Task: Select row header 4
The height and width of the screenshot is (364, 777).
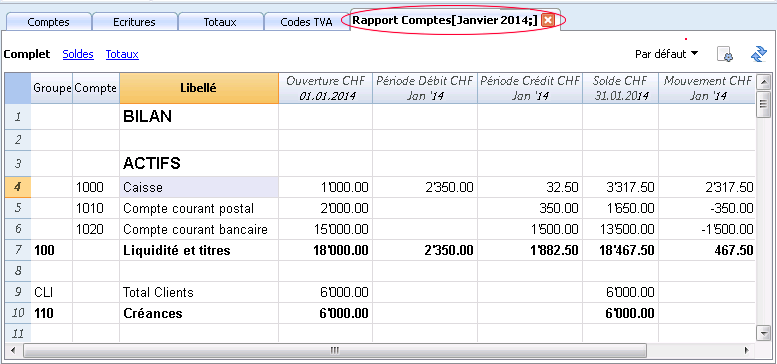Action: [18, 187]
